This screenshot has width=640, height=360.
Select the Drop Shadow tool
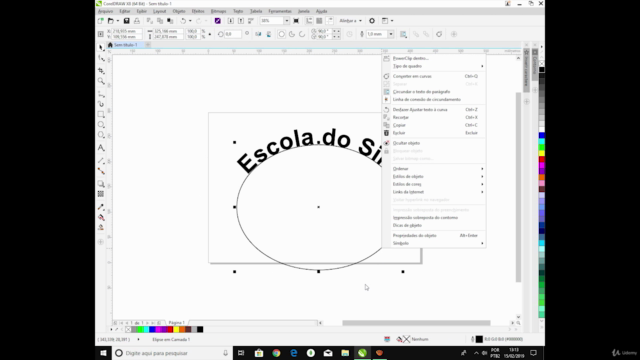101,184
